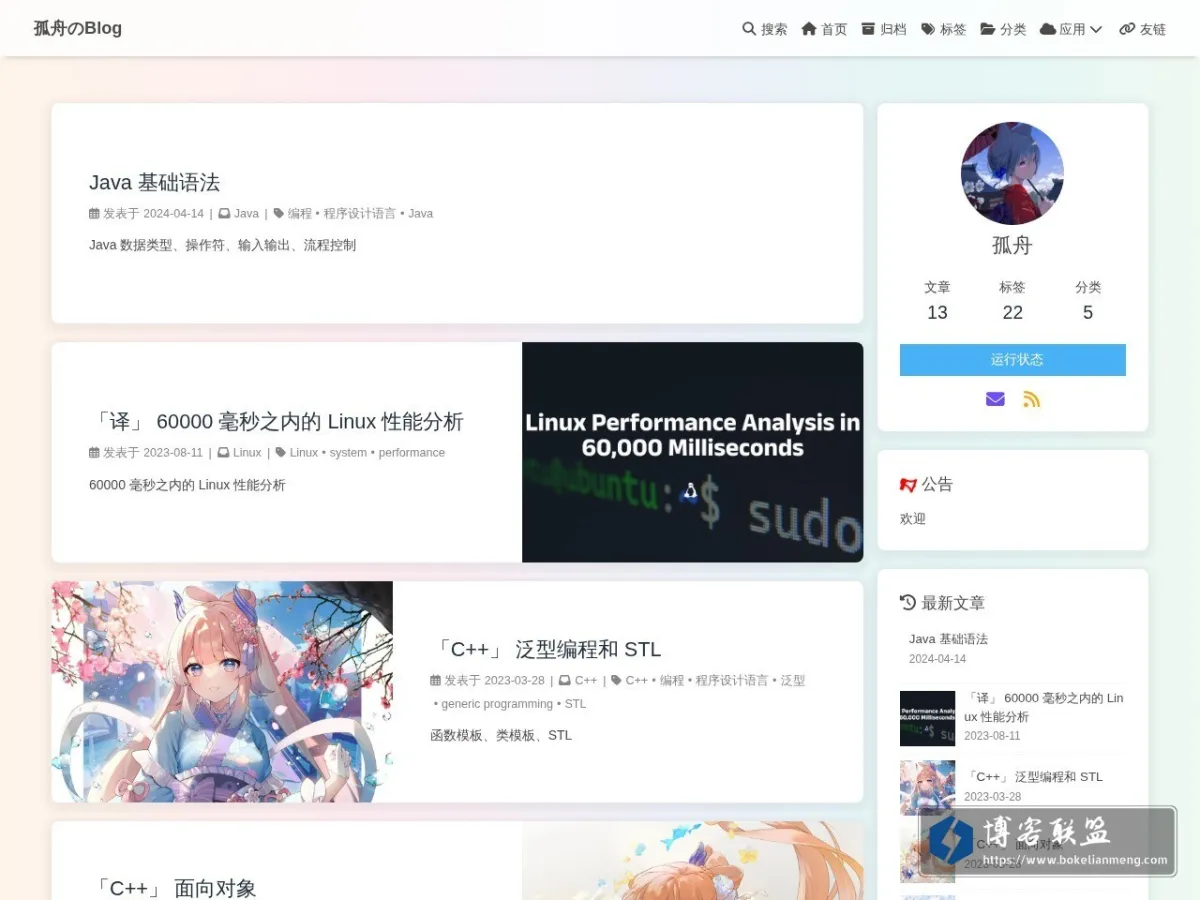The height and width of the screenshot is (900, 1200).
Task: Click summary Java 数据类型、操作符、输入输出、流程控制
Action: (x=222, y=245)
